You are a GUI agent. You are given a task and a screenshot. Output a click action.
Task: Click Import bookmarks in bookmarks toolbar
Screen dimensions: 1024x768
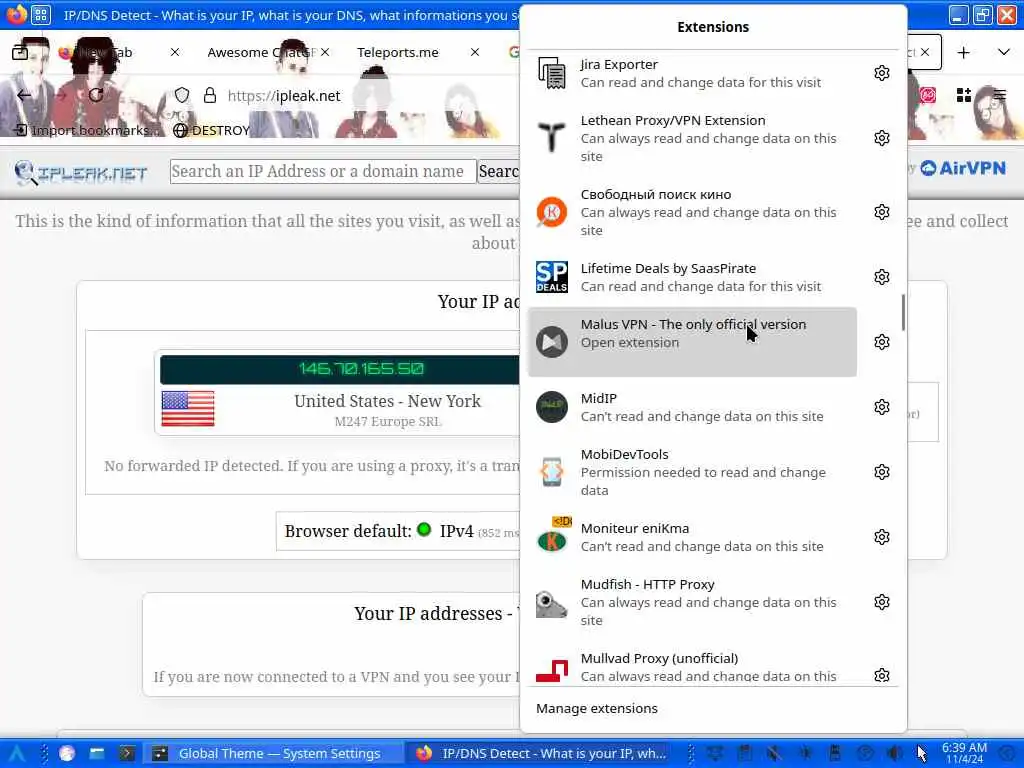pyautogui.click(x=84, y=130)
